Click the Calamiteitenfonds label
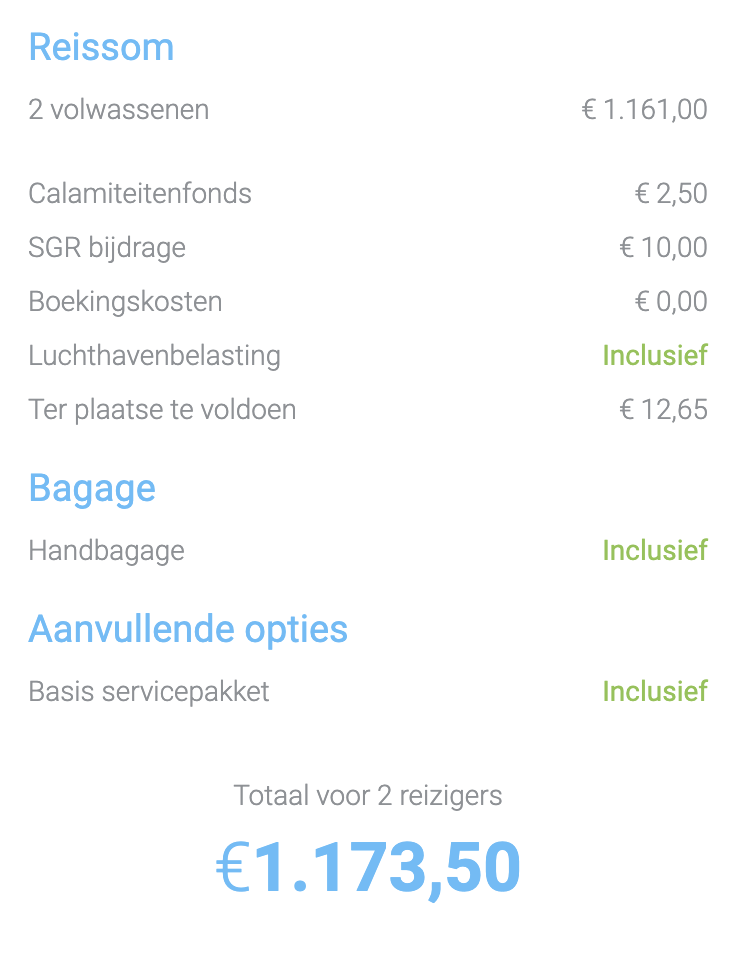The width and height of the screenshot is (738, 964). coord(140,194)
